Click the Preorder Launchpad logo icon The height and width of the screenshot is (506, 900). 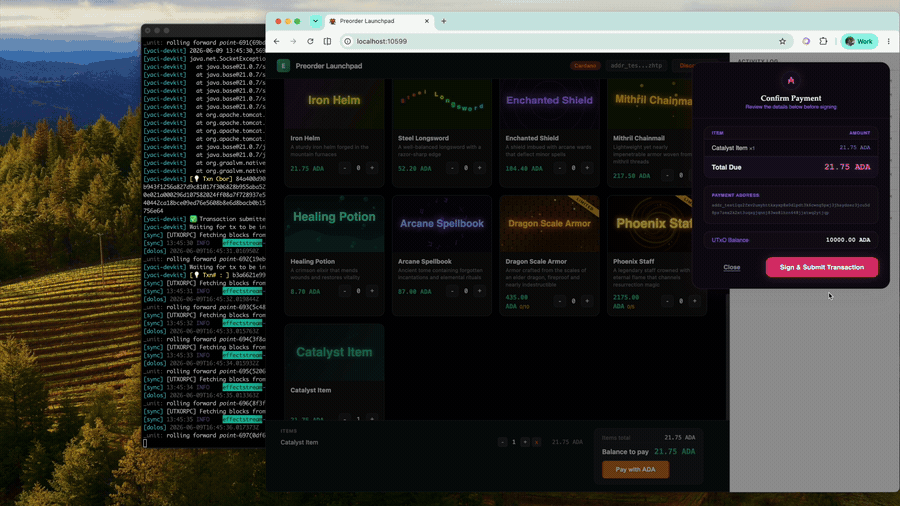pos(283,66)
